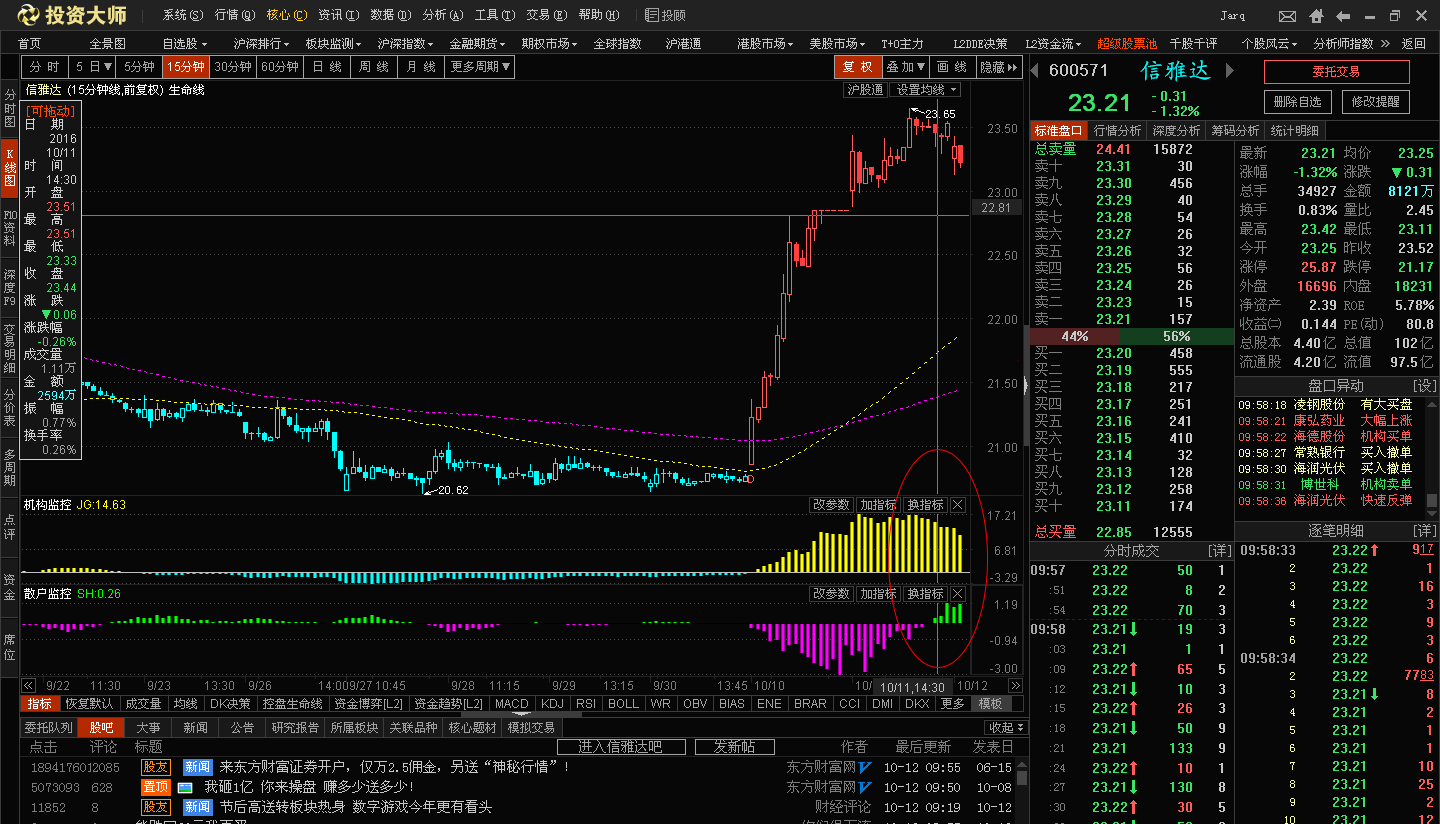Screen dimensions: 1440x824
Task: Open 沪深排行 dropdown in toolbar
Action: click(x=261, y=44)
